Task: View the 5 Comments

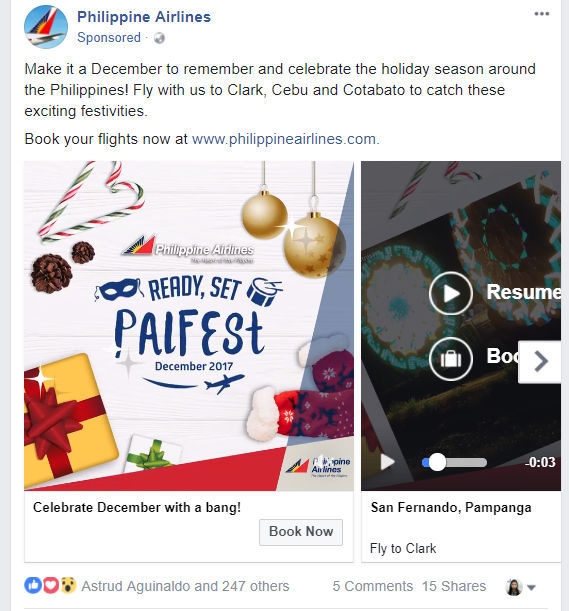Action: (x=373, y=586)
